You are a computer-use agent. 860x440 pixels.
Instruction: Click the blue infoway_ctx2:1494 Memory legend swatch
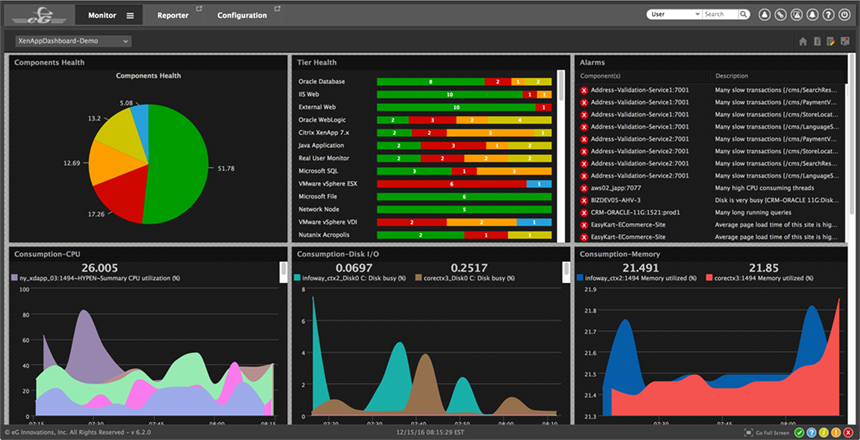[x=580, y=278]
